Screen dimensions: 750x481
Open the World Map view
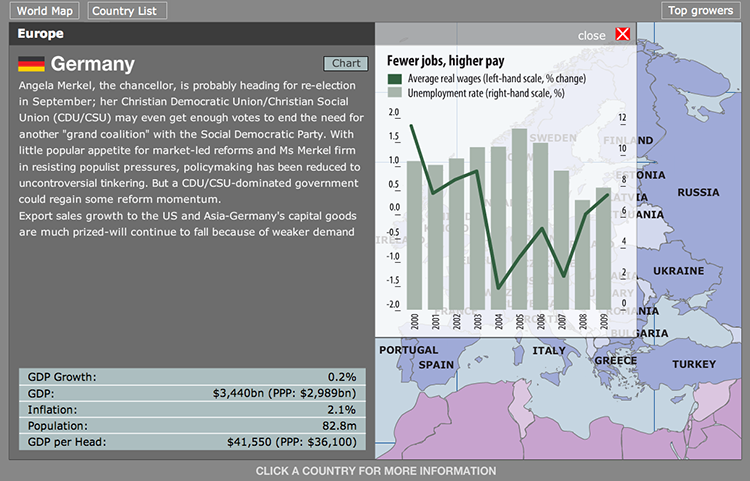coord(44,11)
